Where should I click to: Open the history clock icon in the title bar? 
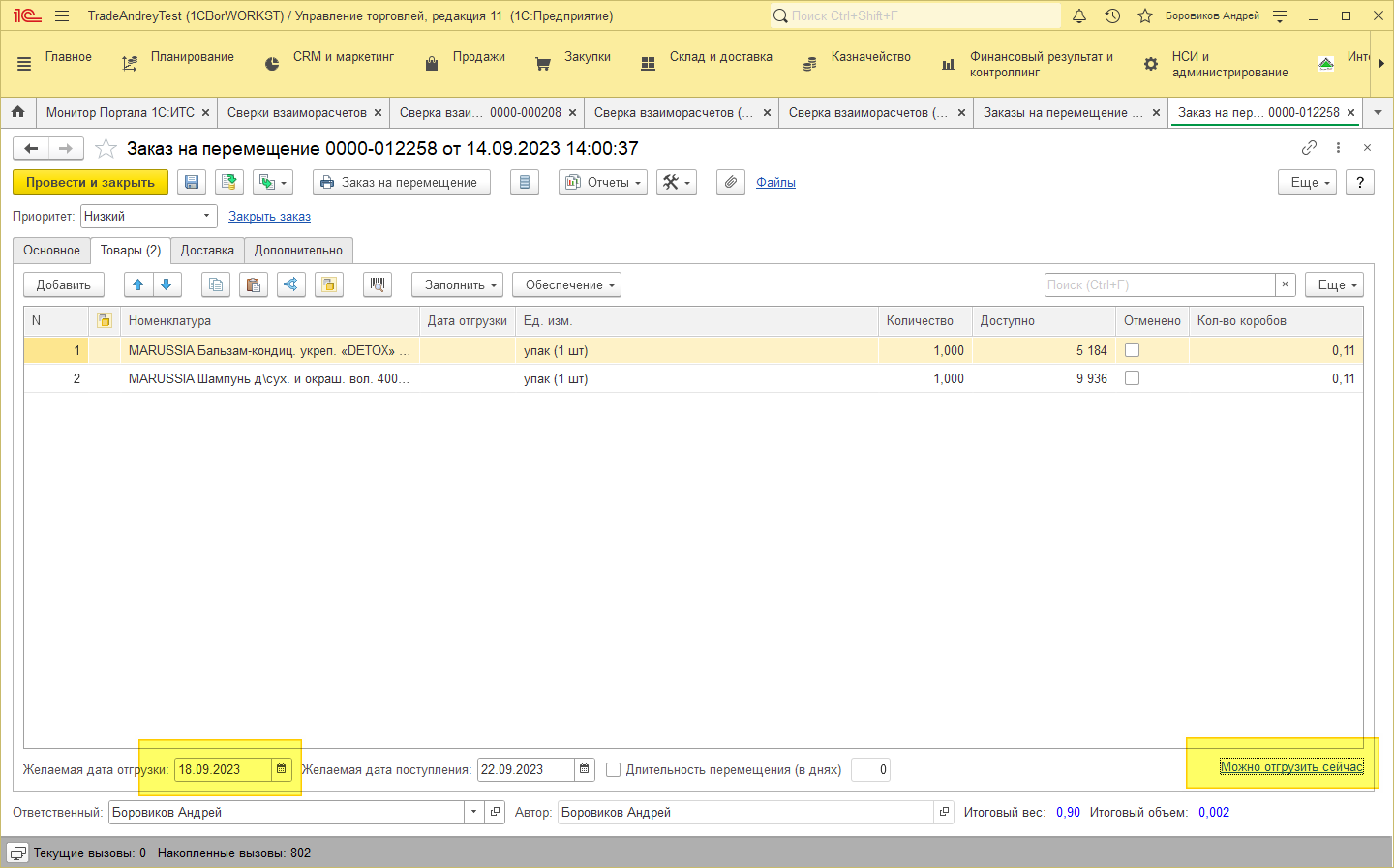pyautogui.click(x=1112, y=16)
